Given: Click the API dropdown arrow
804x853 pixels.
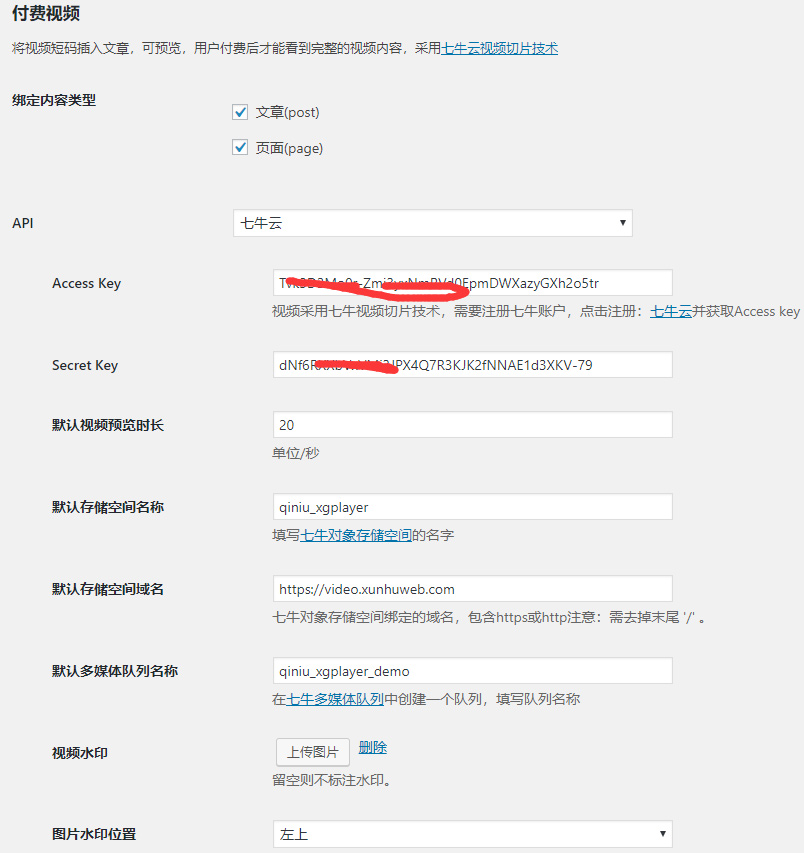Looking at the screenshot, I should 622,223.
